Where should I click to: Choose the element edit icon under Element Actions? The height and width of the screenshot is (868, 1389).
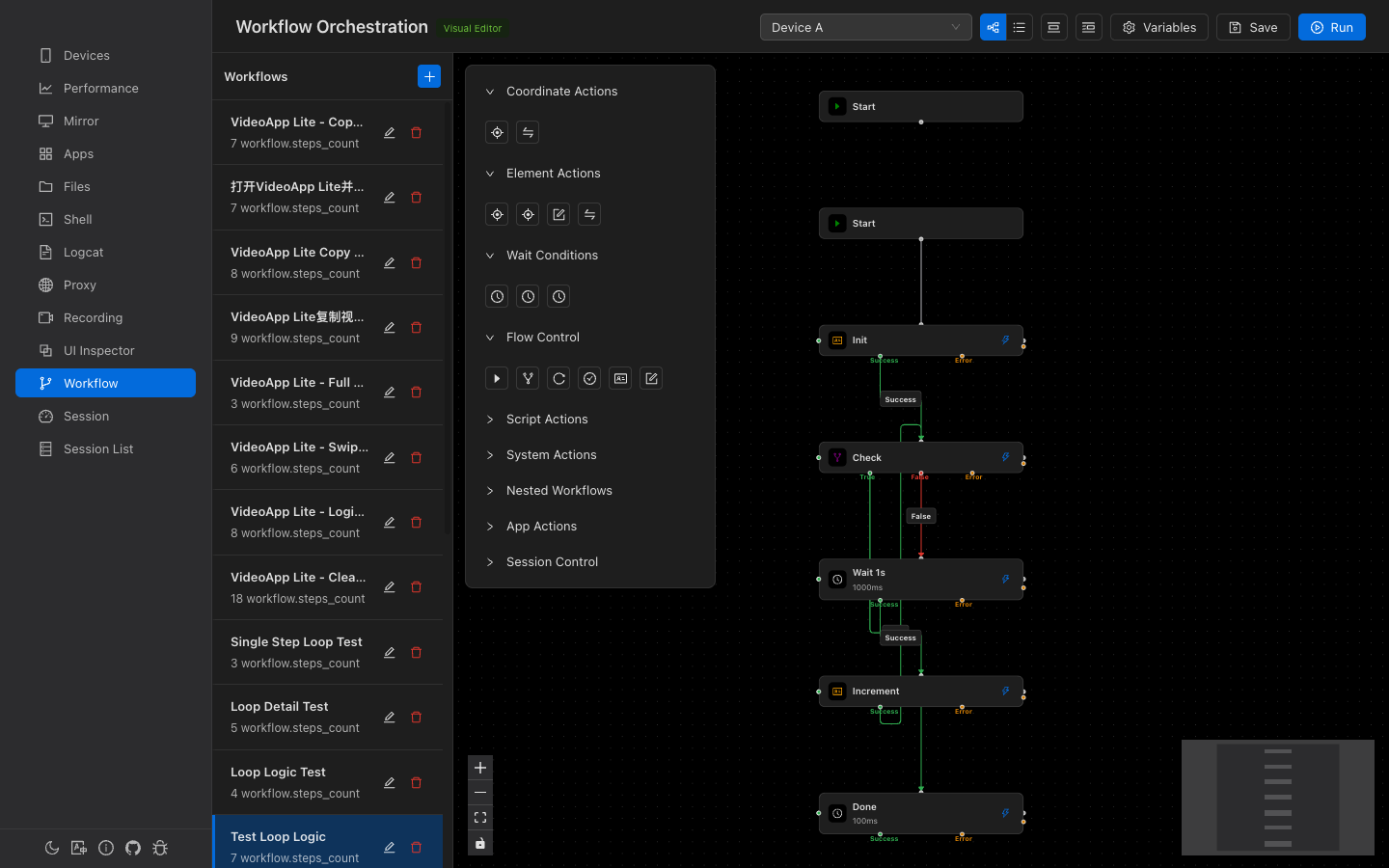tap(558, 214)
